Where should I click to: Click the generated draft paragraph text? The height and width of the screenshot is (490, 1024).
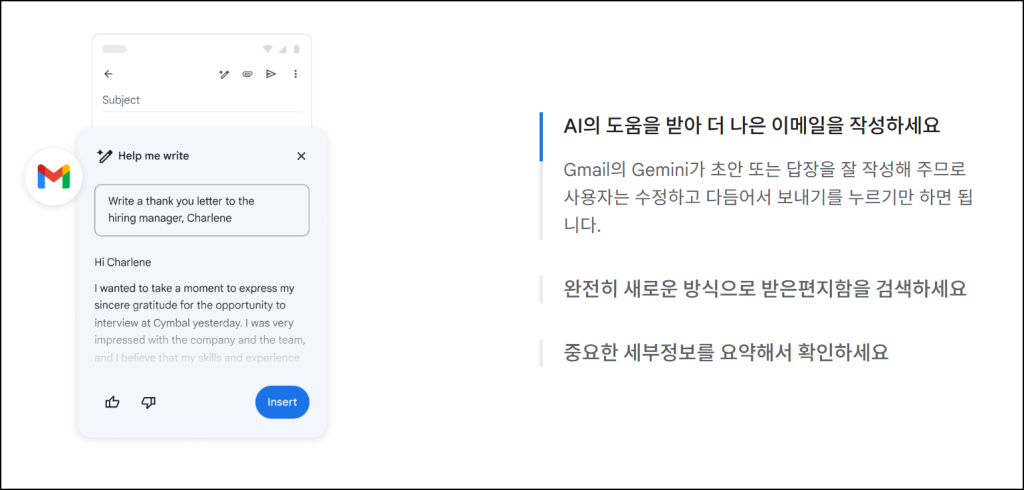pos(200,323)
